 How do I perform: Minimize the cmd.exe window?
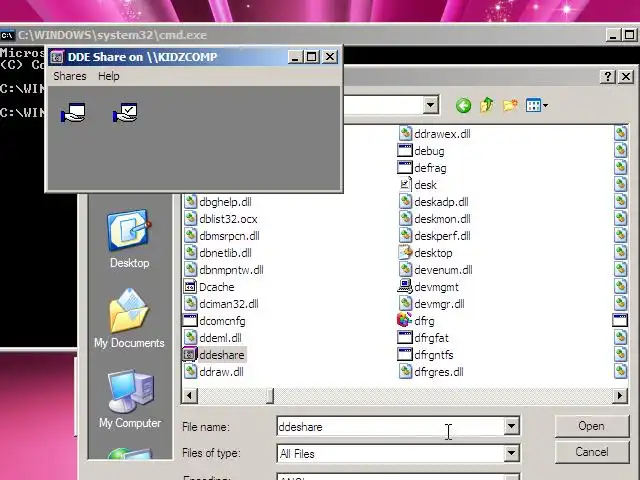[612, 35]
